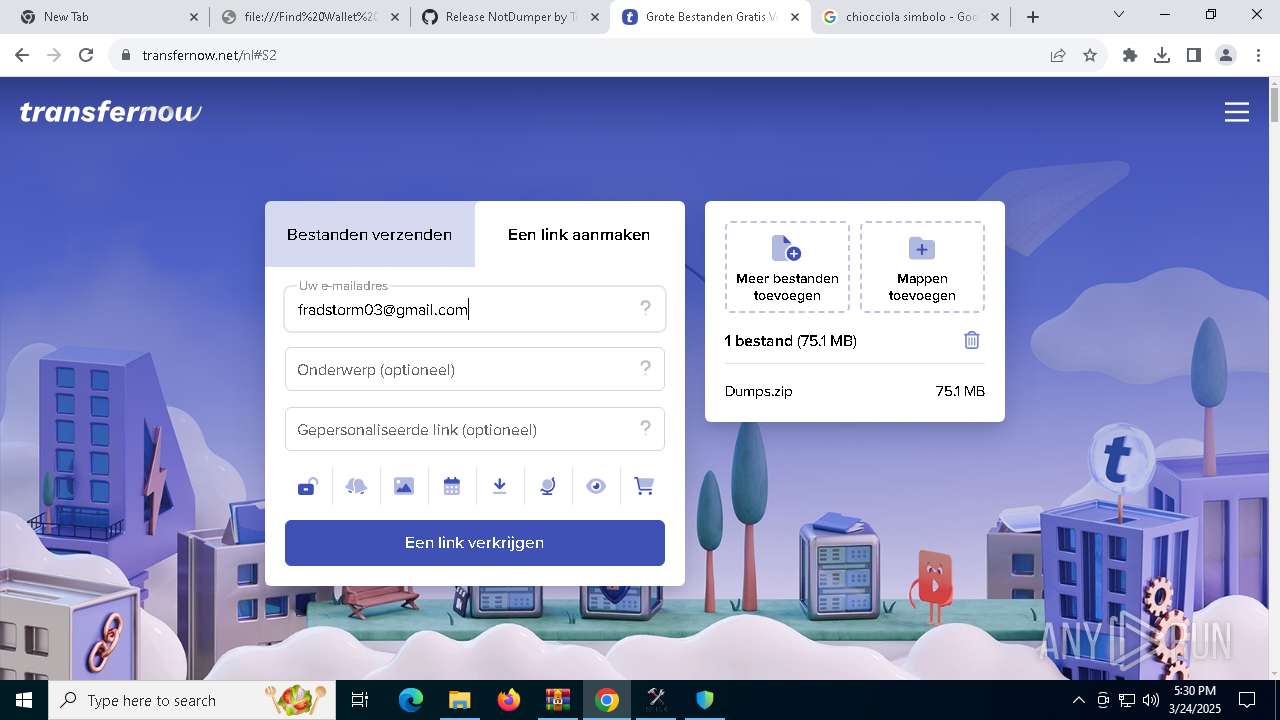Viewport: 1280px width, 720px height.
Task: Close the New Tab browser tab
Action: tap(194, 17)
